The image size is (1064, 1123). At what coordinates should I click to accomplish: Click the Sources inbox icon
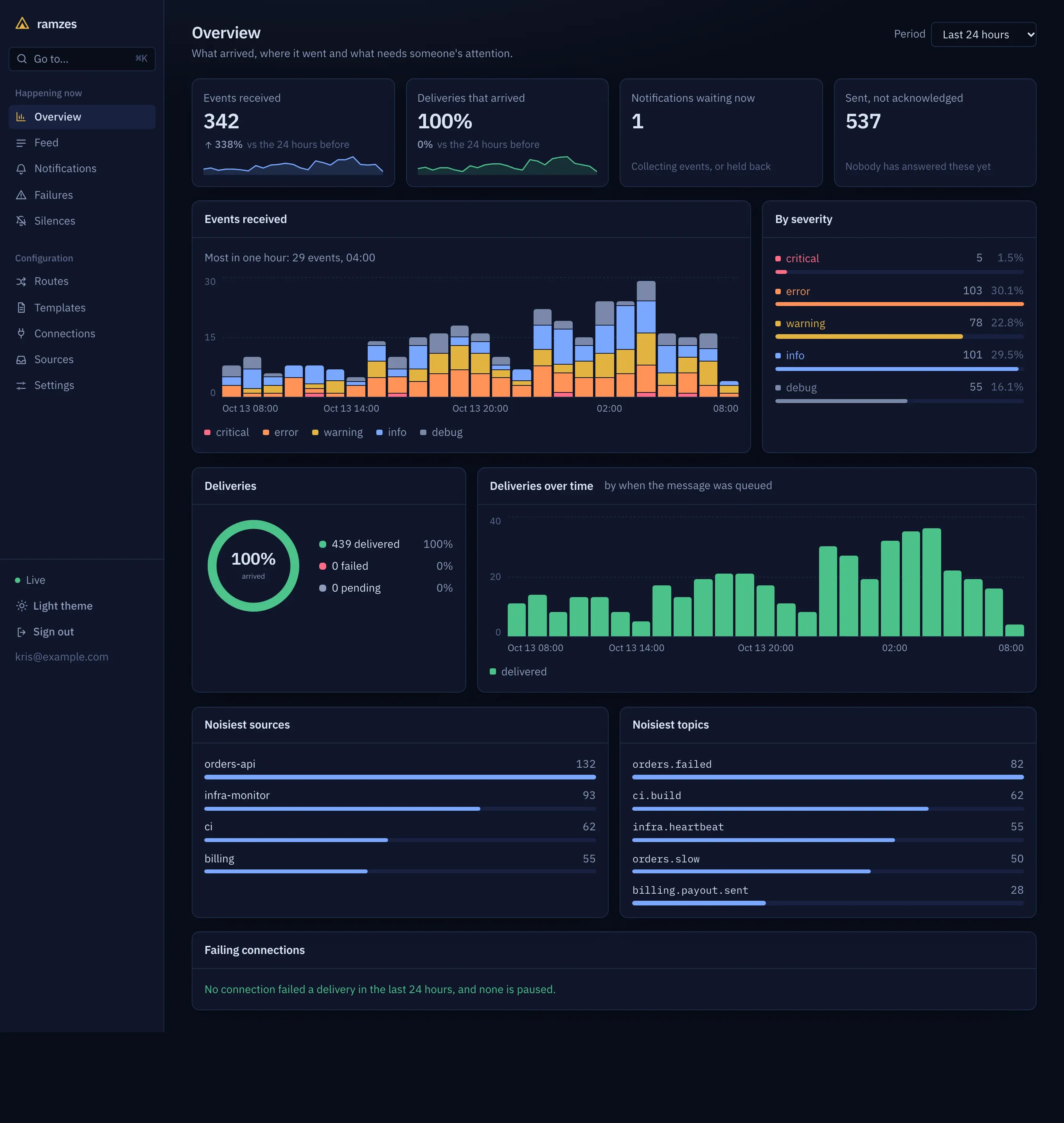21,360
